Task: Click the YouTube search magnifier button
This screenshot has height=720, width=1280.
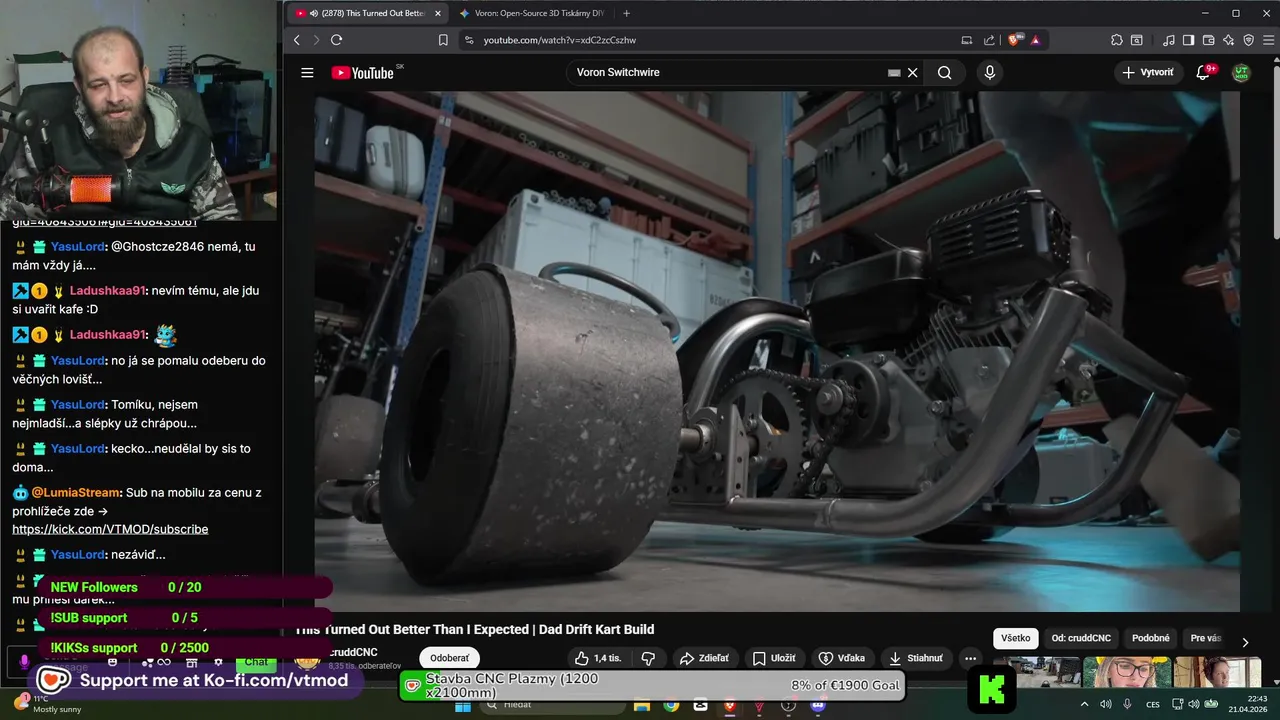Action: click(x=945, y=72)
